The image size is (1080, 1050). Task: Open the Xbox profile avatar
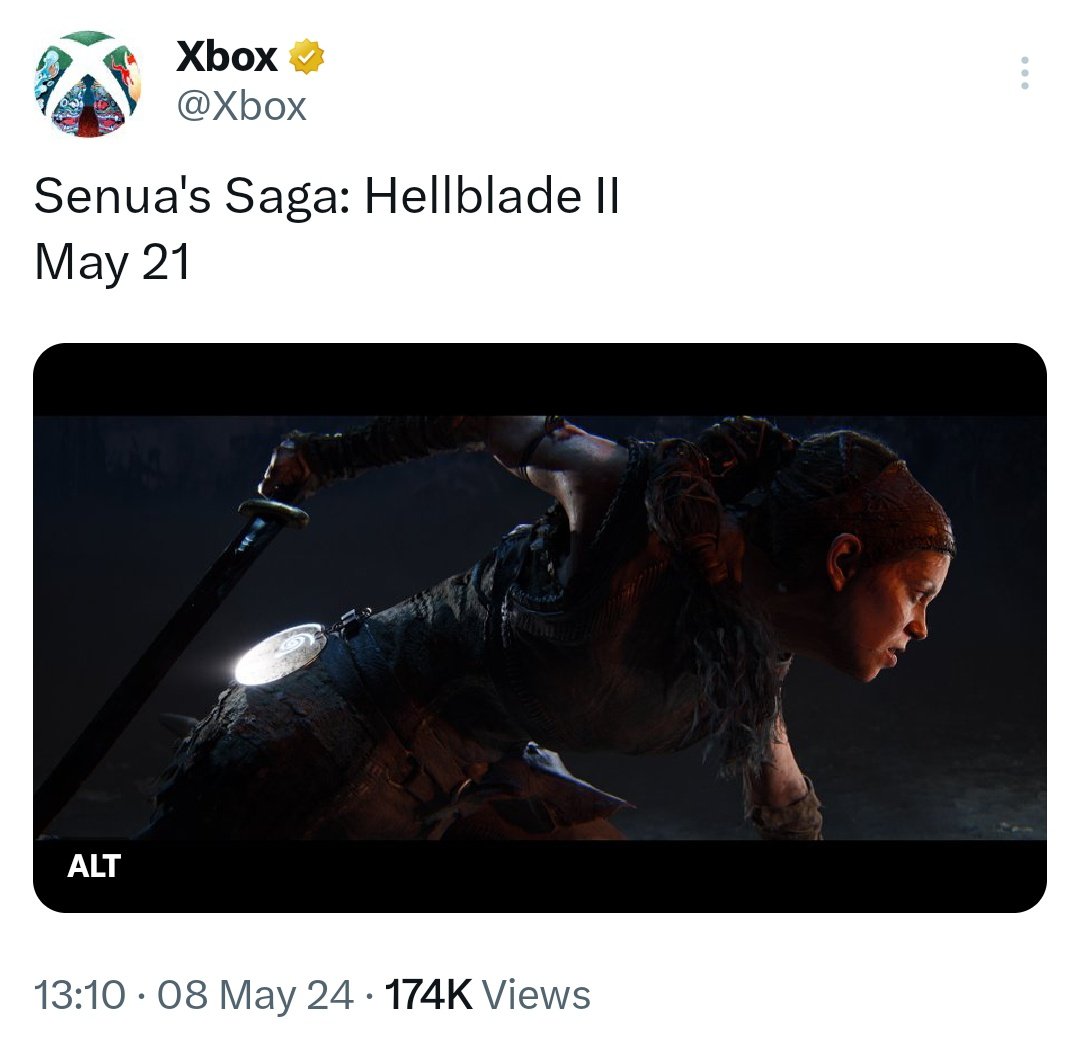[x=87, y=85]
